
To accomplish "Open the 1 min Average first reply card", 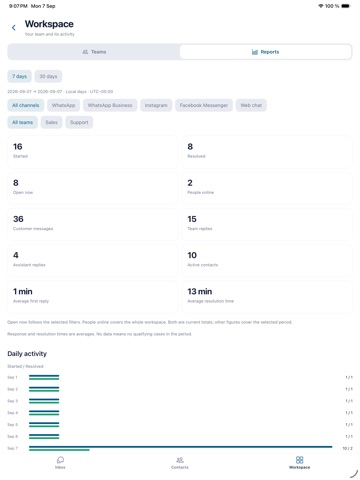I will point(93,297).
